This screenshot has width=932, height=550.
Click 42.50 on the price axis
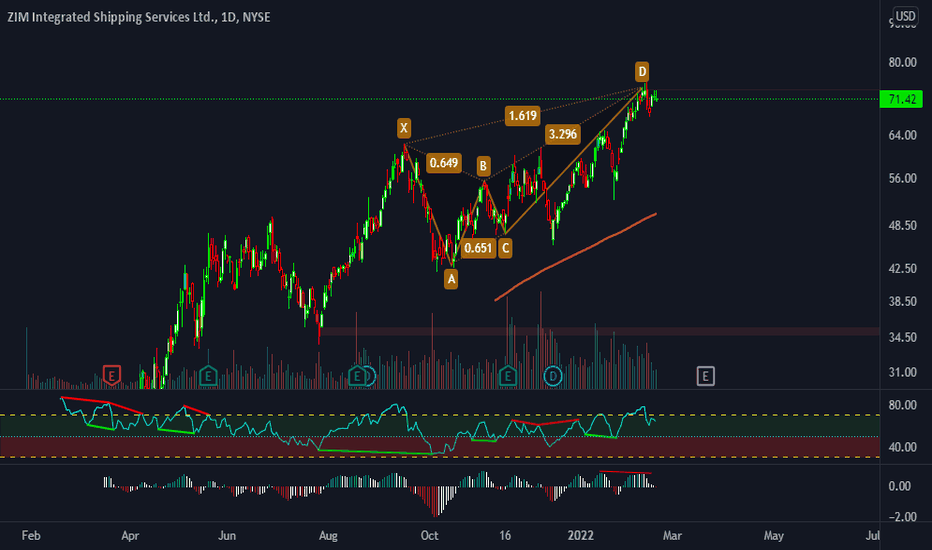pos(902,269)
